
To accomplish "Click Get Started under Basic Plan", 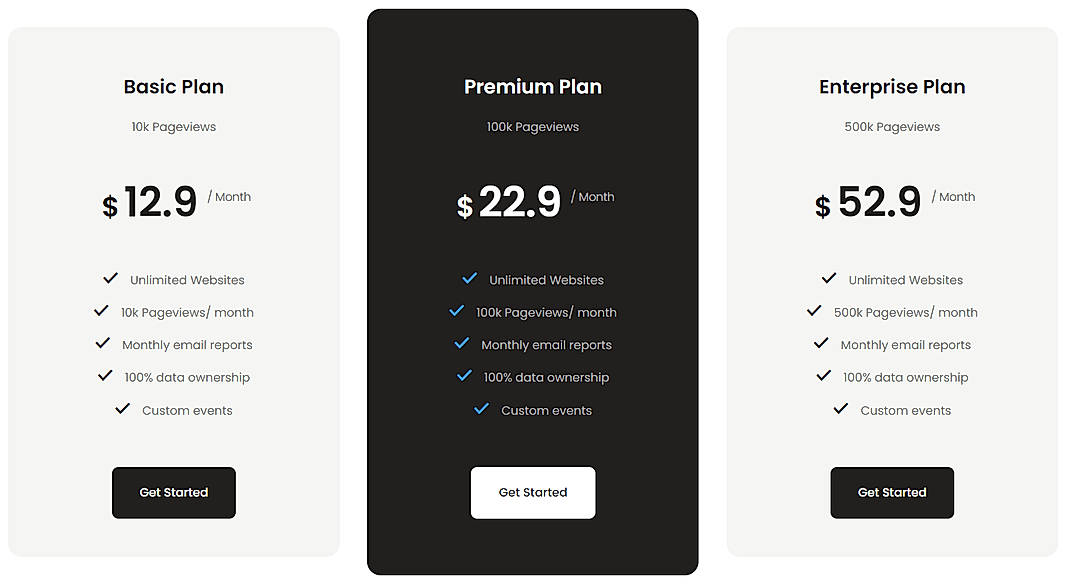I will [173, 492].
